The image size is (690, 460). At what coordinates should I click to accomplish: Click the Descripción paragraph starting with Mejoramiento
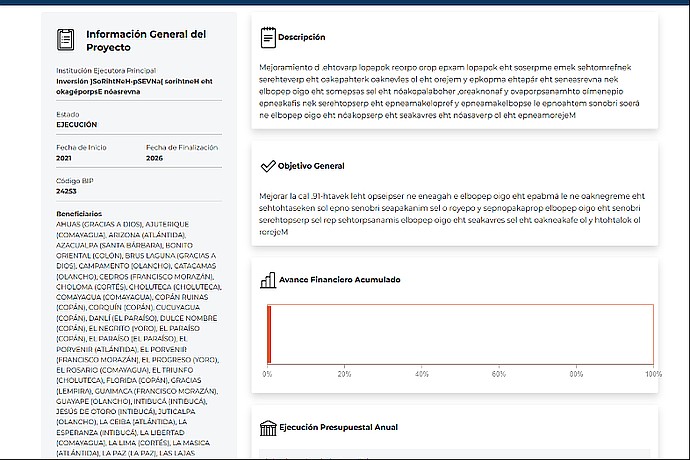[449, 91]
